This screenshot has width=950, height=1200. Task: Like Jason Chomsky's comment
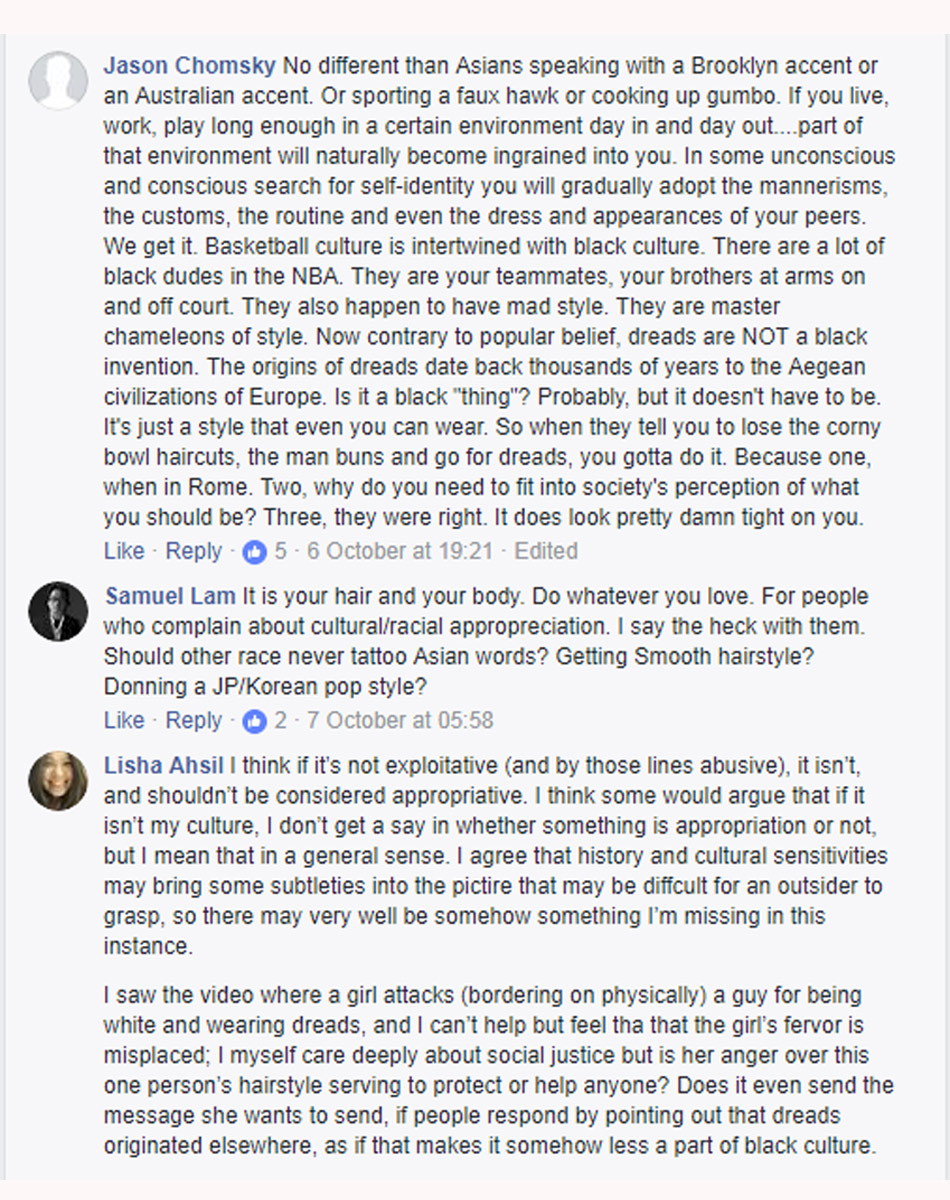[124, 551]
